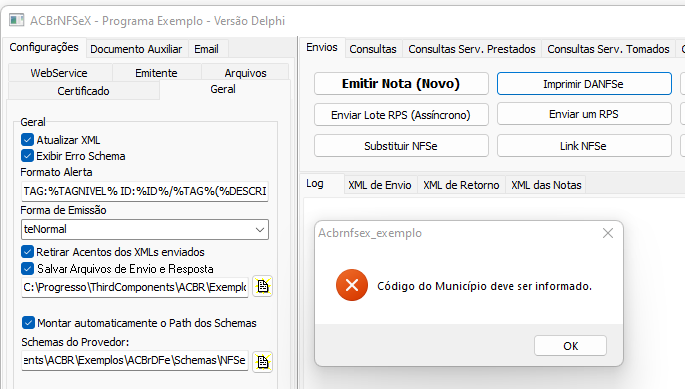
Task: Select the Arquivos tab
Action: pos(246,73)
